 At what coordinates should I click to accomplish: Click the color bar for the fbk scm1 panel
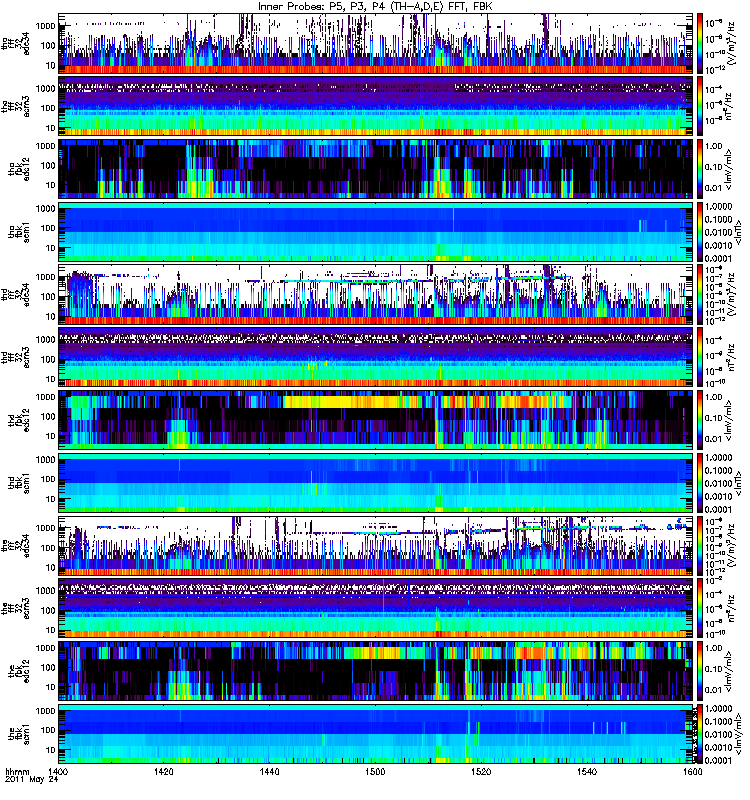point(700,734)
